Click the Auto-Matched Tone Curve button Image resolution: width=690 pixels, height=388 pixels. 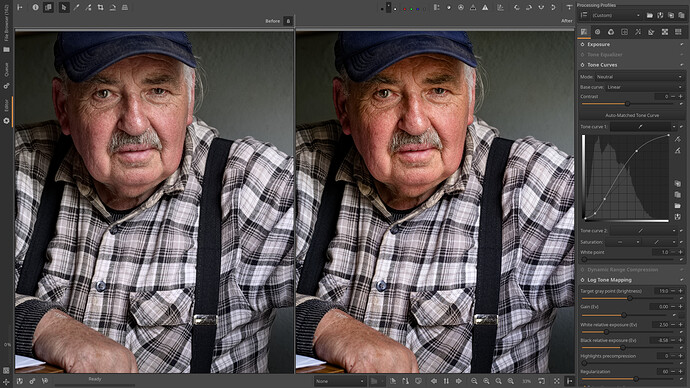coord(632,115)
